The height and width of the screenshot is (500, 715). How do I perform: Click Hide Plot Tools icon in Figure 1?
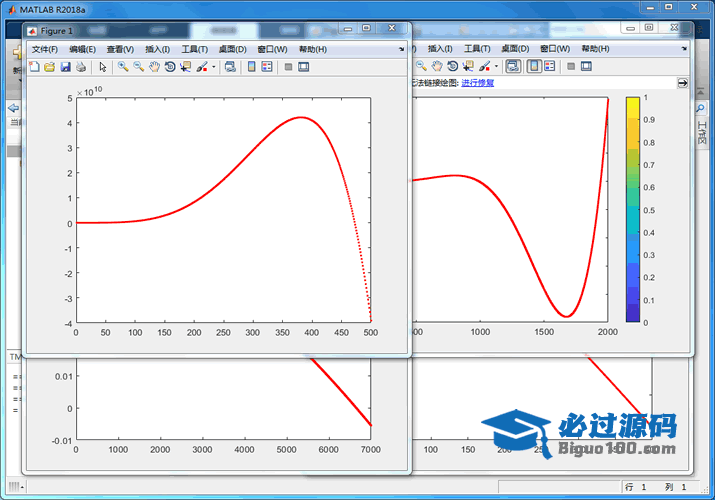point(288,67)
